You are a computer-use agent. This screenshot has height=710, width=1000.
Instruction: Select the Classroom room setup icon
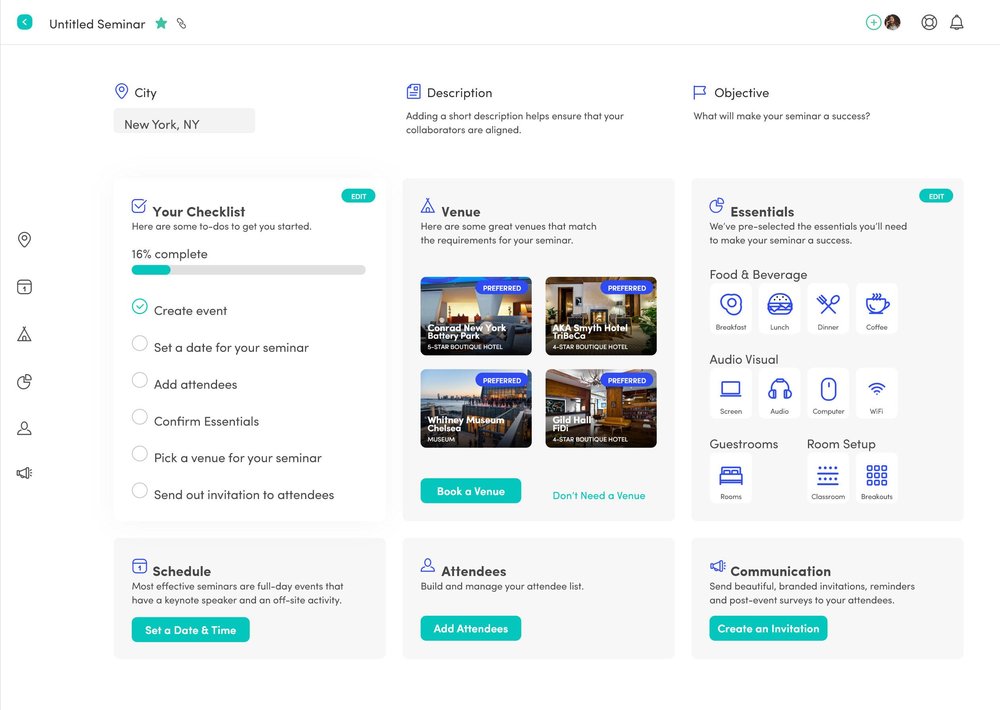828,478
